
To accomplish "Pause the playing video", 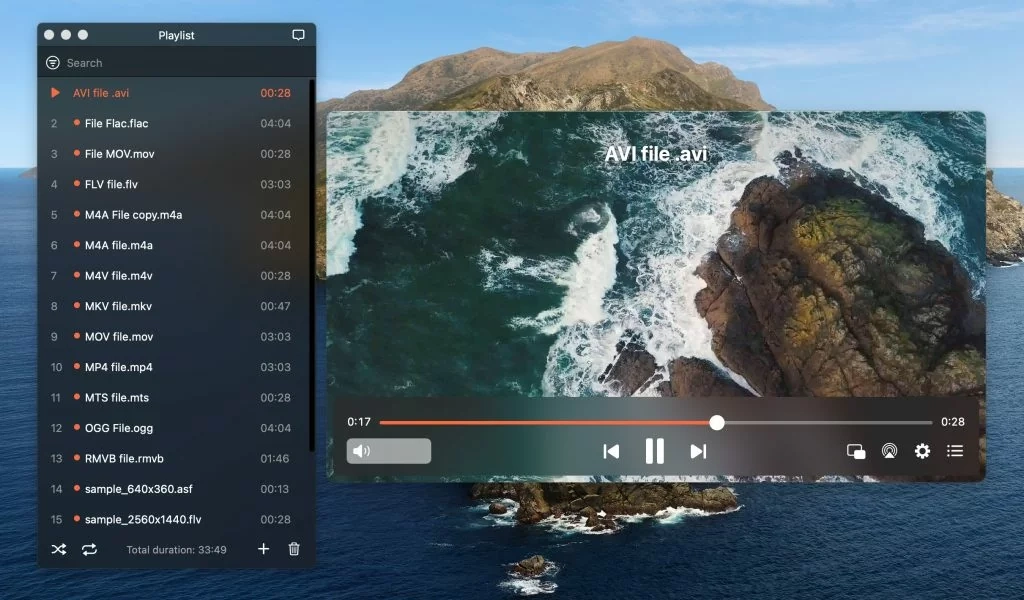I will [x=654, y=451].
